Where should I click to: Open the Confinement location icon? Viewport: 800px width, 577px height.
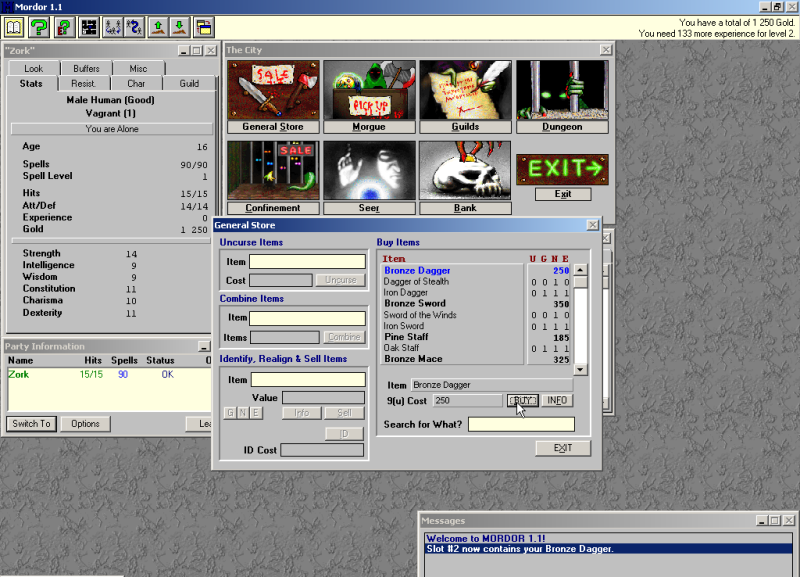(266, 171)
